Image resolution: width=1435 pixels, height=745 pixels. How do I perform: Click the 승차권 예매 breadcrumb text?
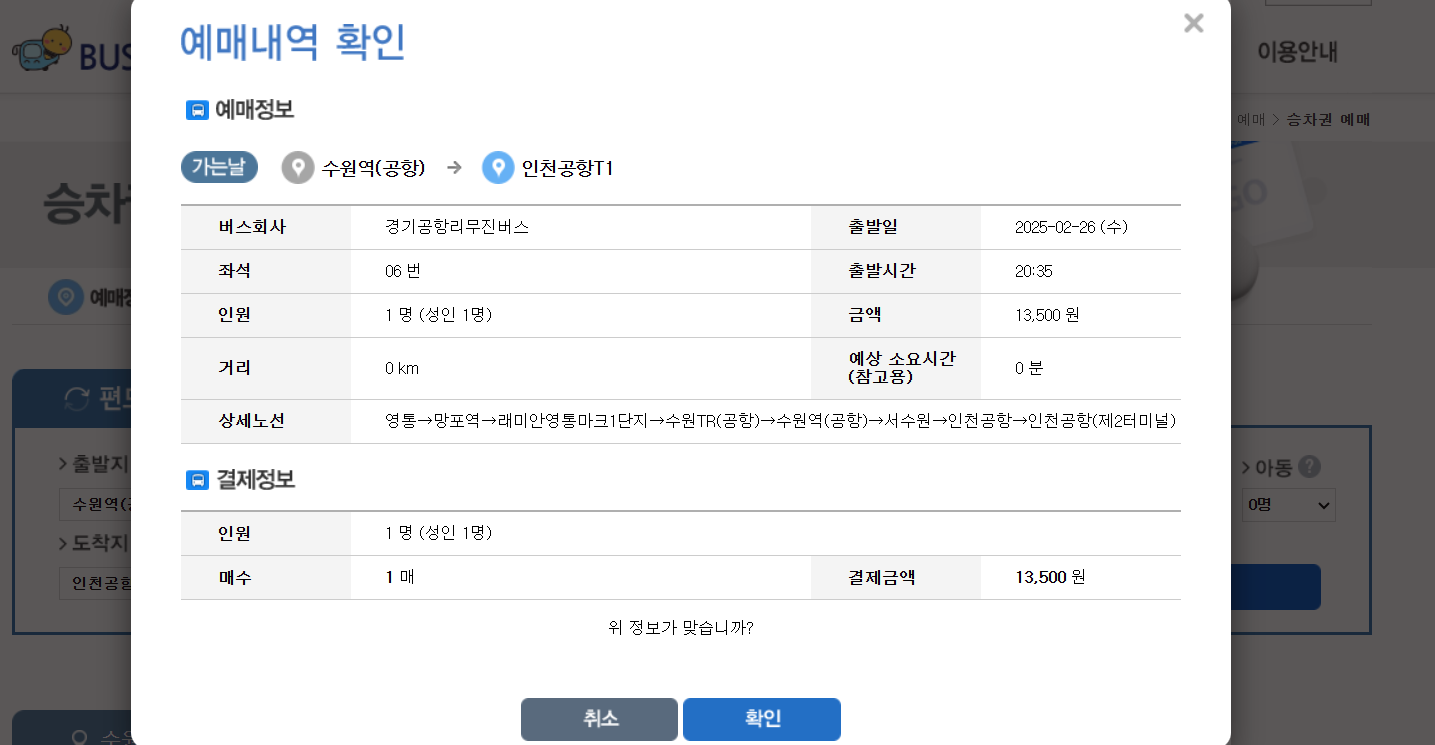[x=1328, y=120]
